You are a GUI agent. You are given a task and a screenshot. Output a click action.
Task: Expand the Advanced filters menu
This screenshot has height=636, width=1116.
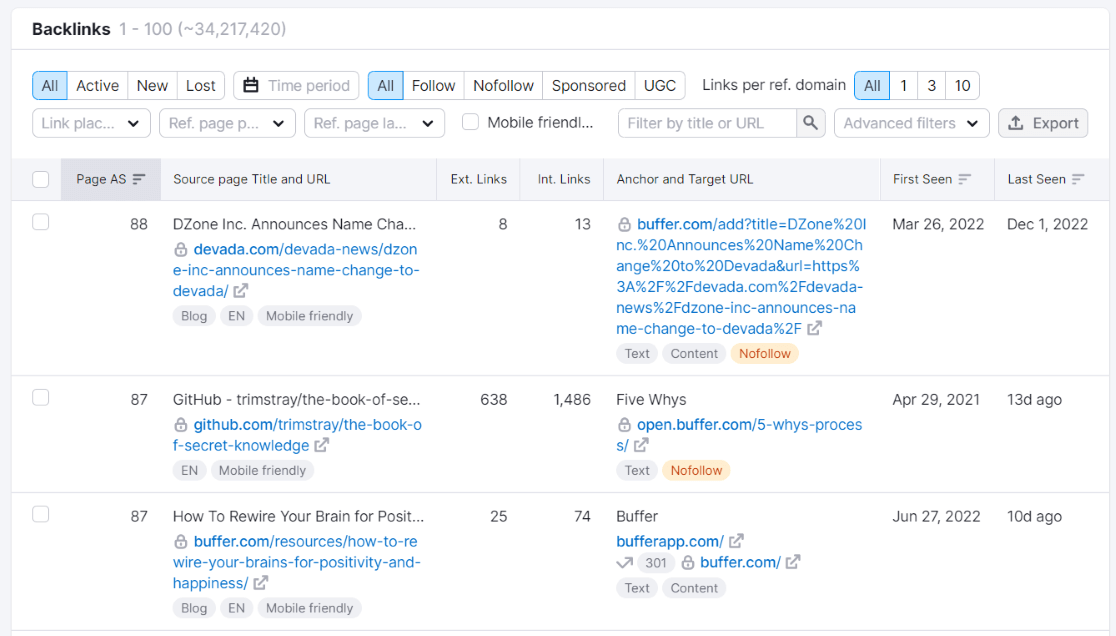pos(911,122)
